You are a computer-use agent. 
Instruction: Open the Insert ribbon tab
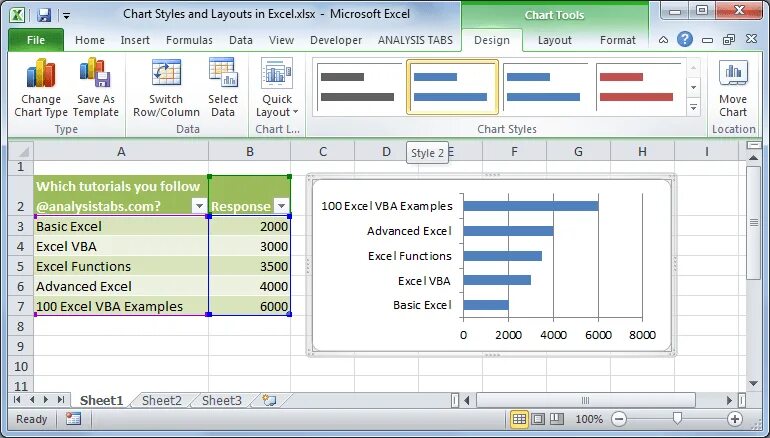[x=135, y=40]
